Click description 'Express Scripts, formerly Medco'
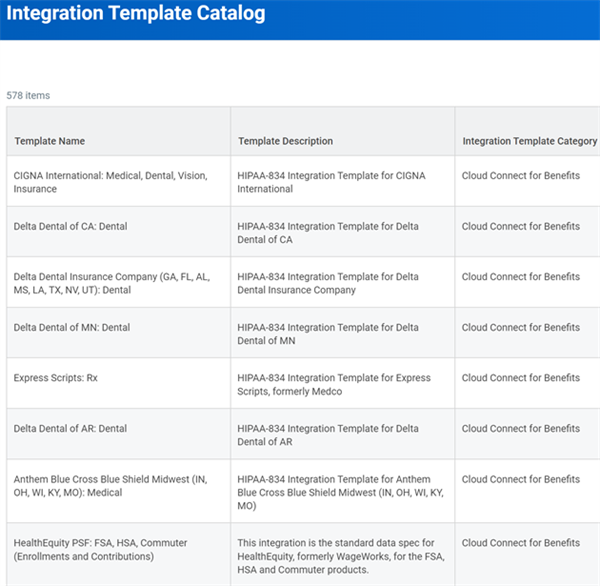The width and height of the screenshot is (600, 586). click(334, 384)
